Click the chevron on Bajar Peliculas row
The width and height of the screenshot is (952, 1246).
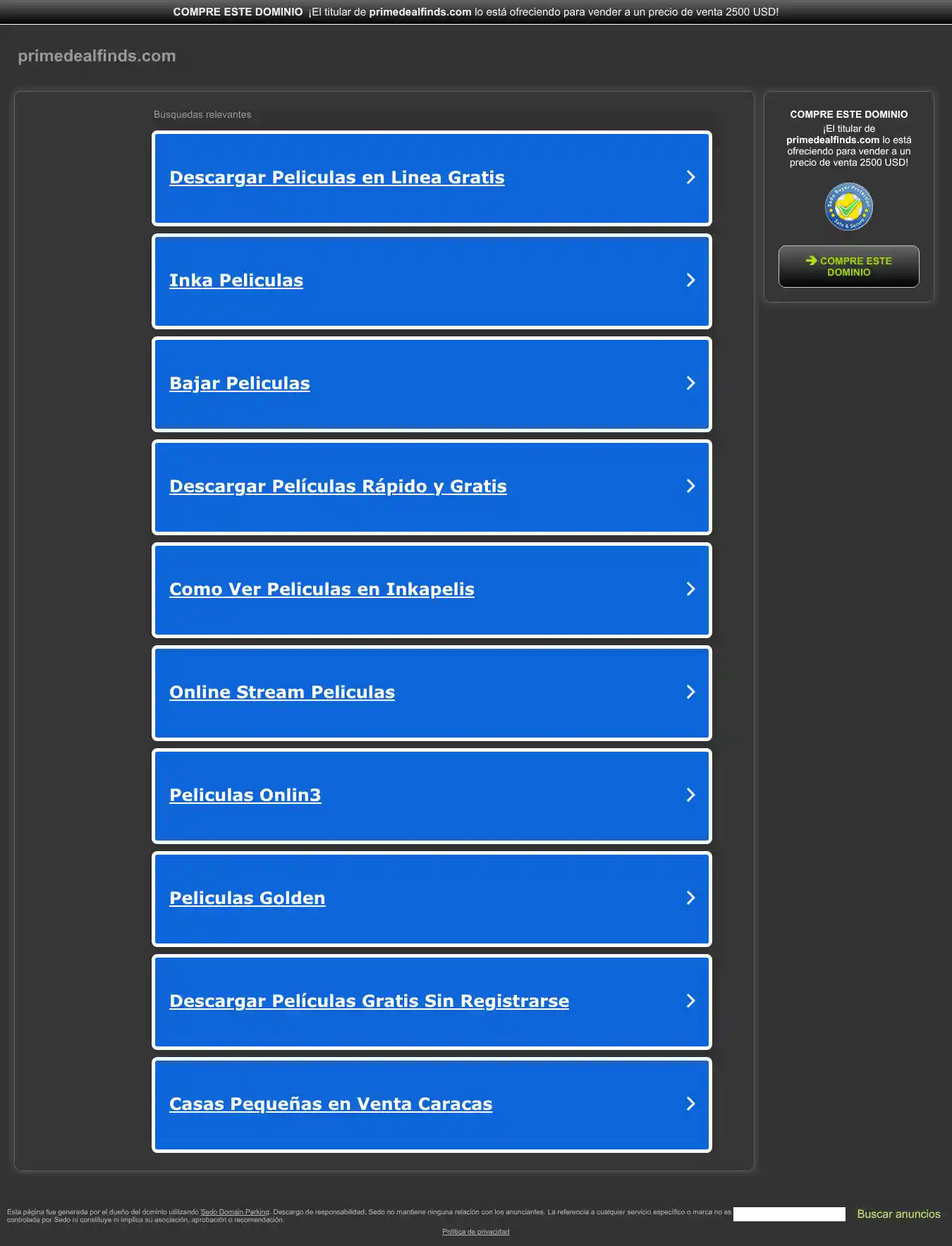(690, 384)
